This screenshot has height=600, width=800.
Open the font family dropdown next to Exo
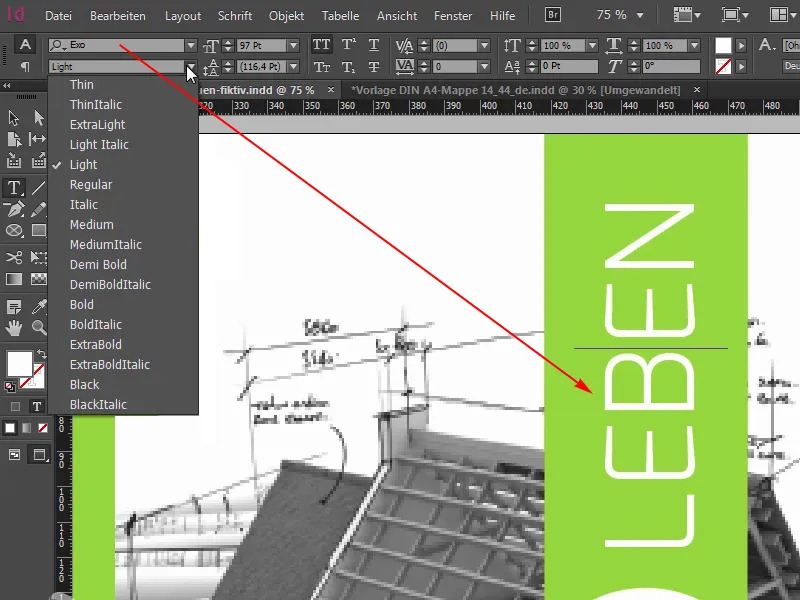(191, 45)
